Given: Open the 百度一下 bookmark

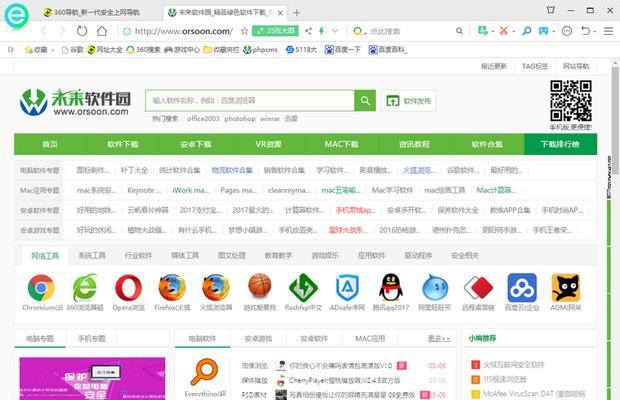Looking at the screenshot, I should [343, 50].
